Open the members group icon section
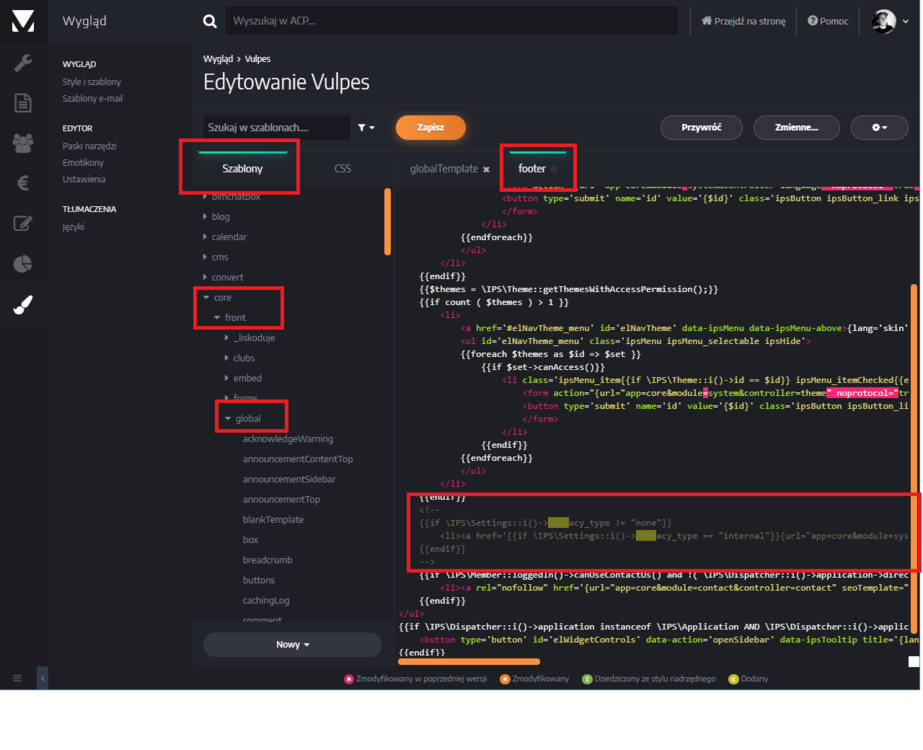 coord(22,143)
